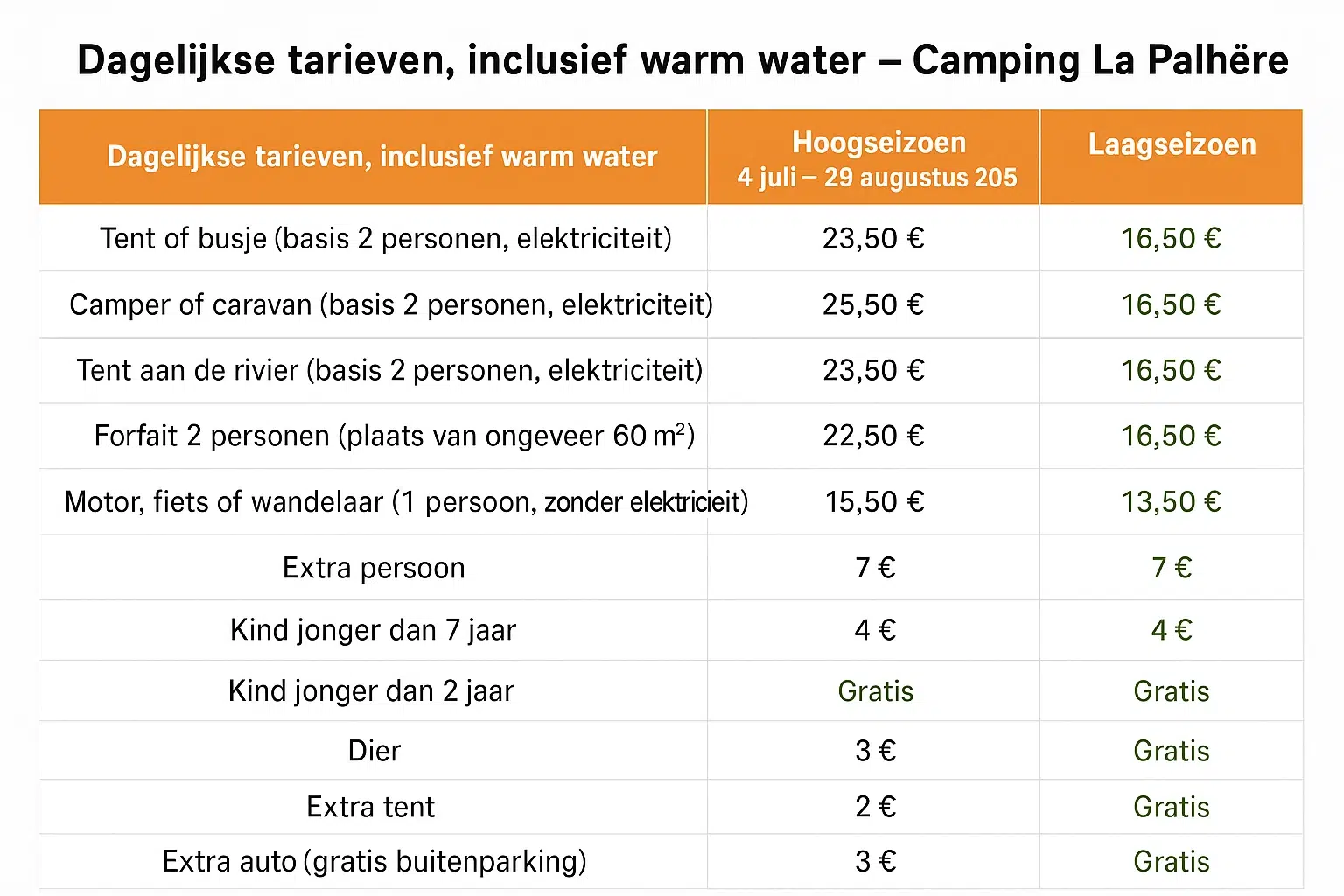Select the Laagseizoen column header
1344x896 pixels.
pos(1172,145)
